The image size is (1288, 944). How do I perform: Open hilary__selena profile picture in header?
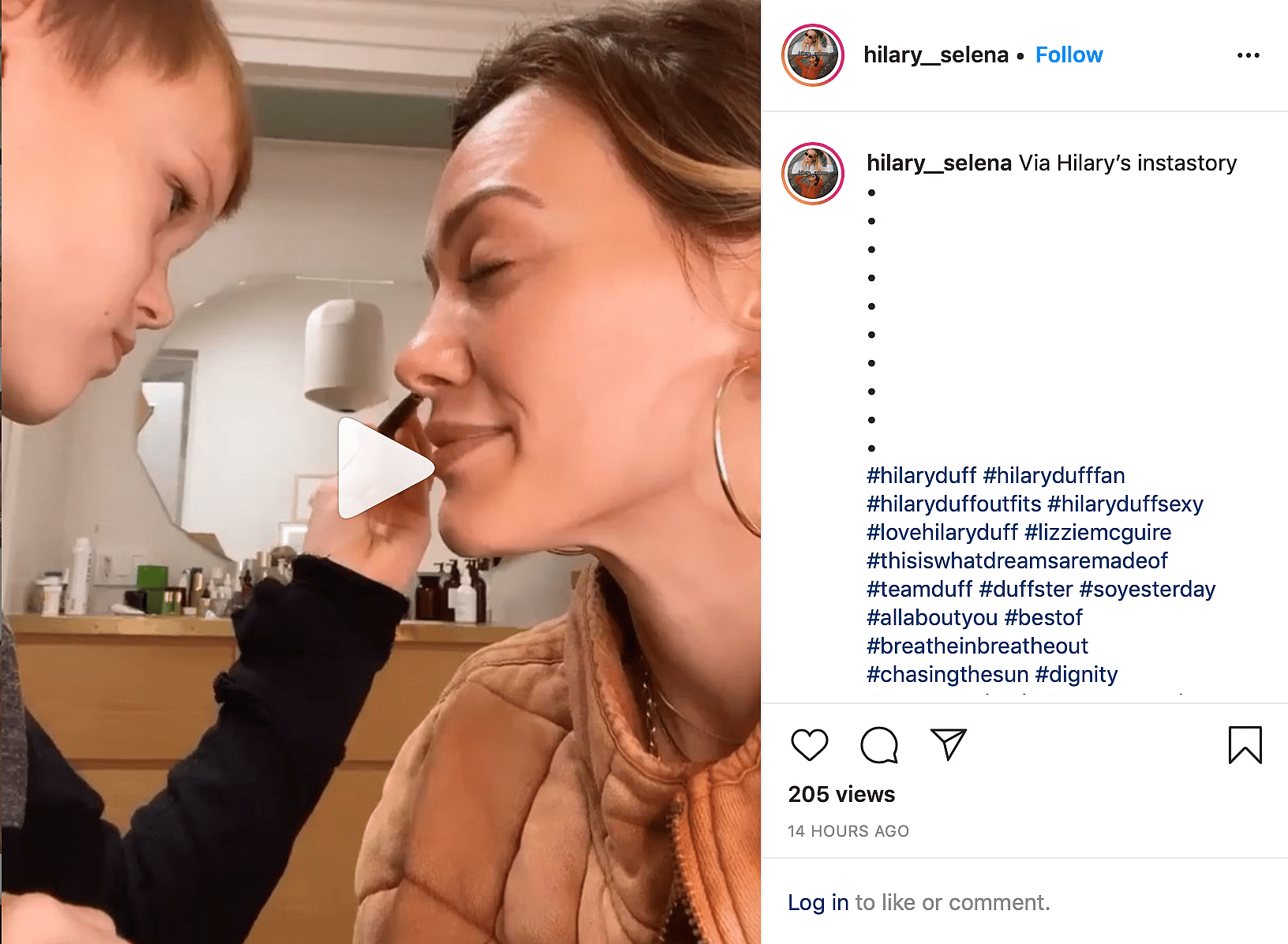pyautogui.click(x=813, y=55)
